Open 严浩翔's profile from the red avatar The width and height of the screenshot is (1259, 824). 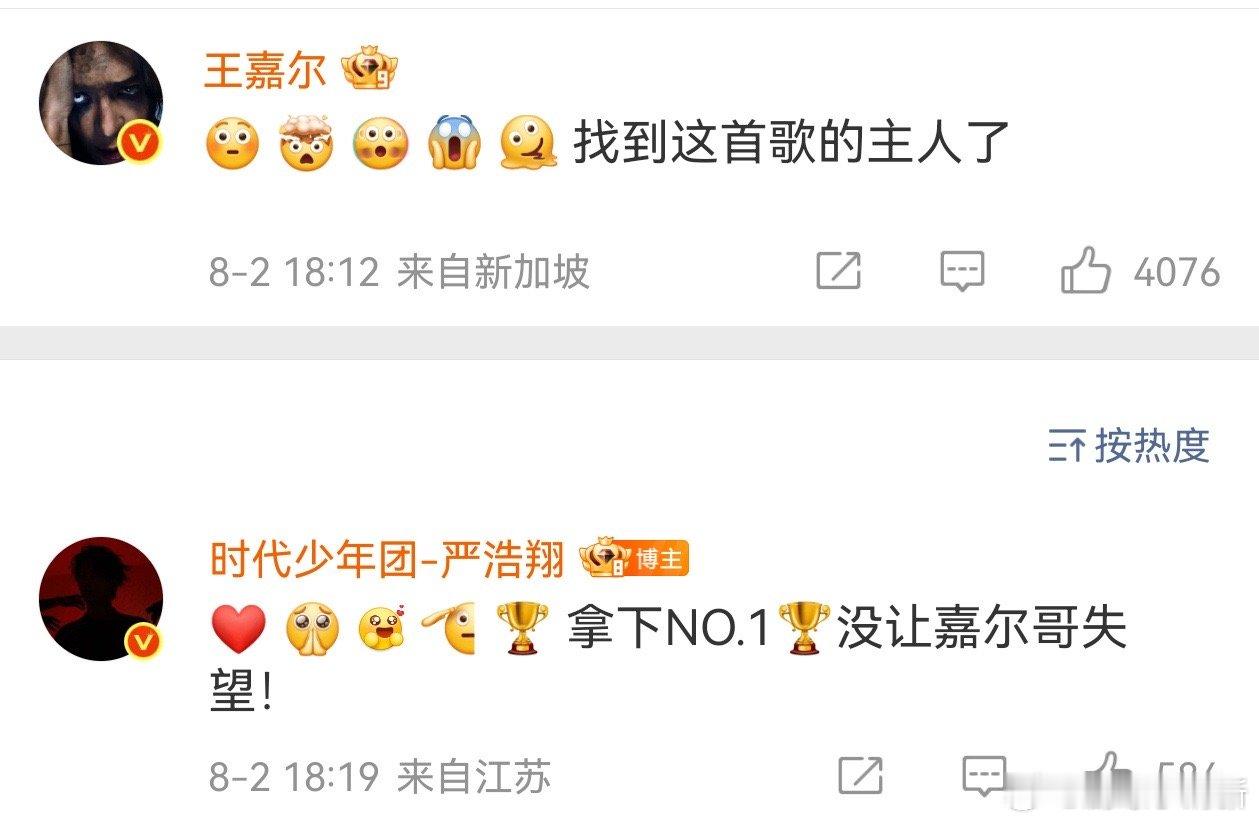[100, 599]
